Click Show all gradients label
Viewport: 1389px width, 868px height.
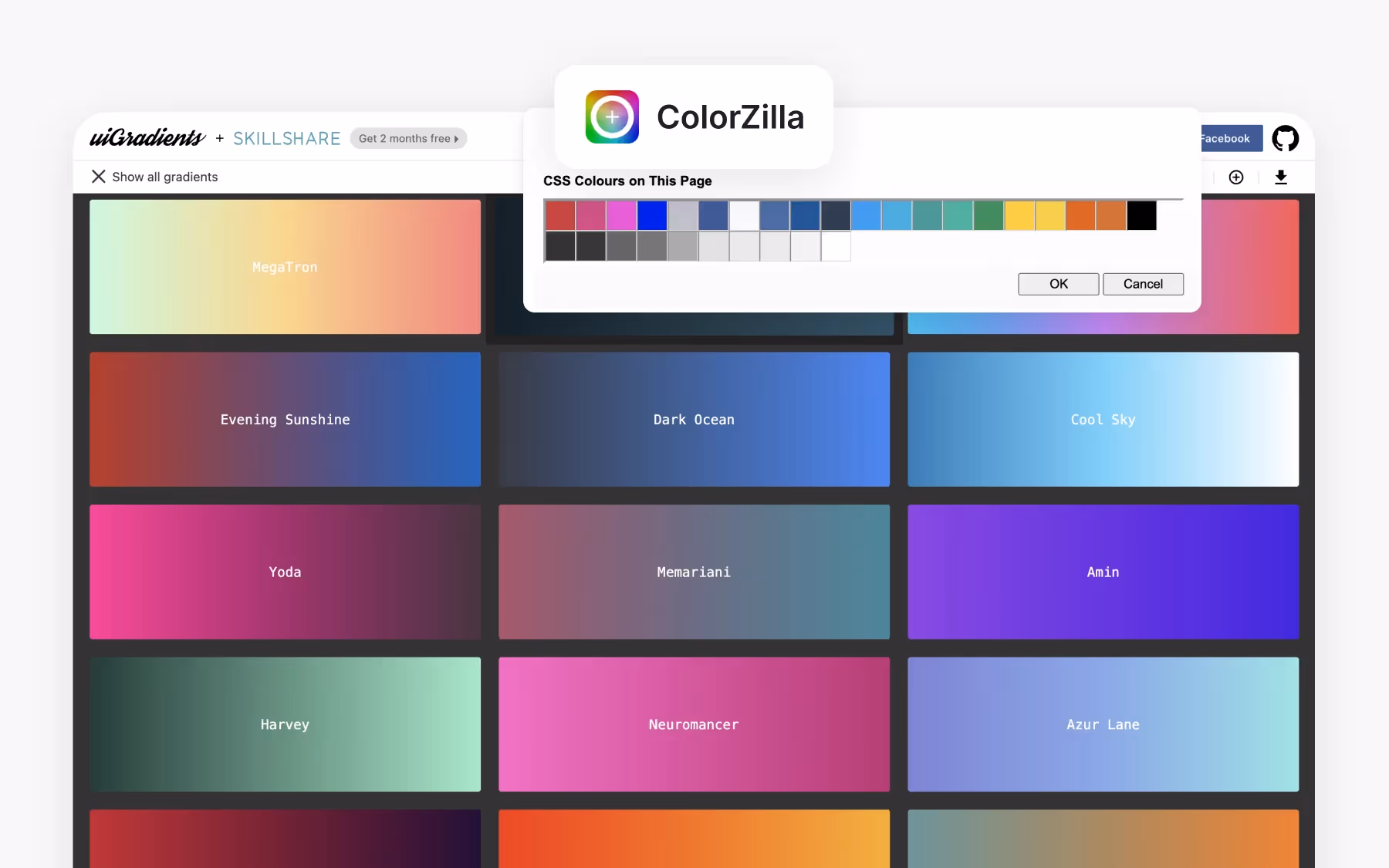165,177
